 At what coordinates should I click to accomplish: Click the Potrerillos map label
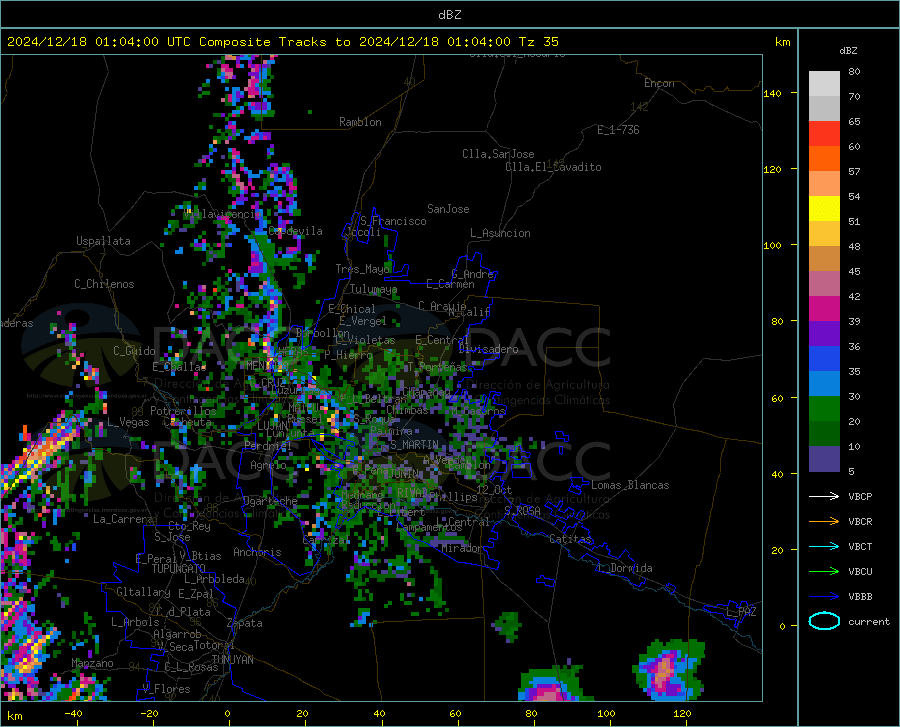(183, 411)
